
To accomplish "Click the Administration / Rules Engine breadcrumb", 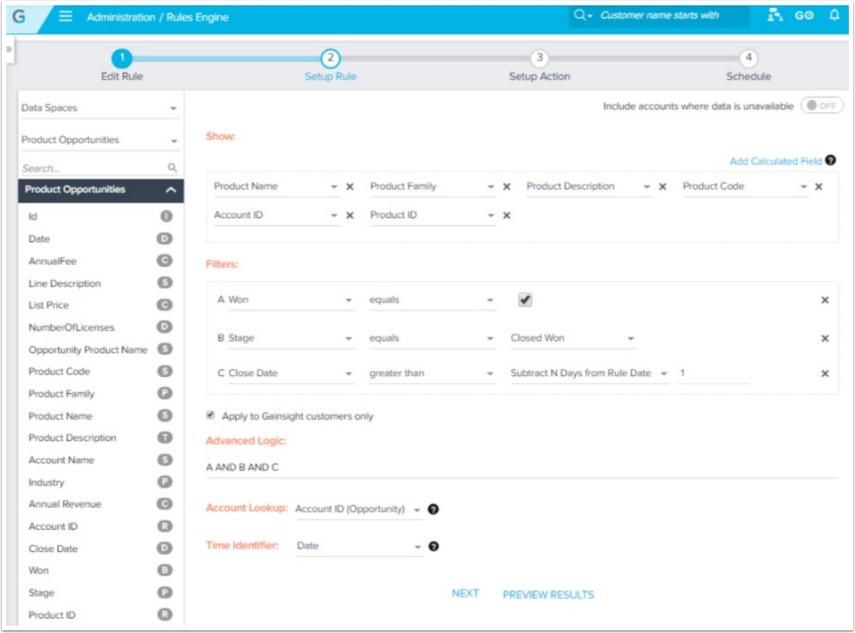I will [158, 17].
